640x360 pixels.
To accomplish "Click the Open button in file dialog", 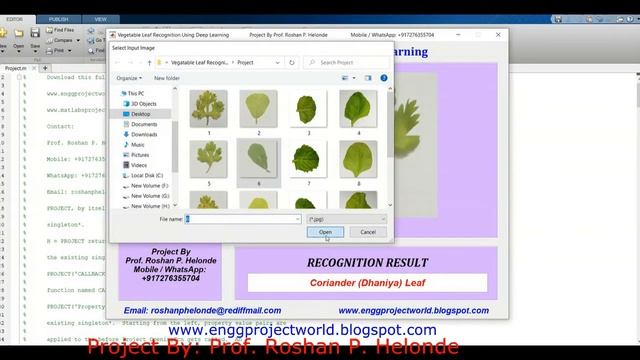I will (x=325, y=232).
